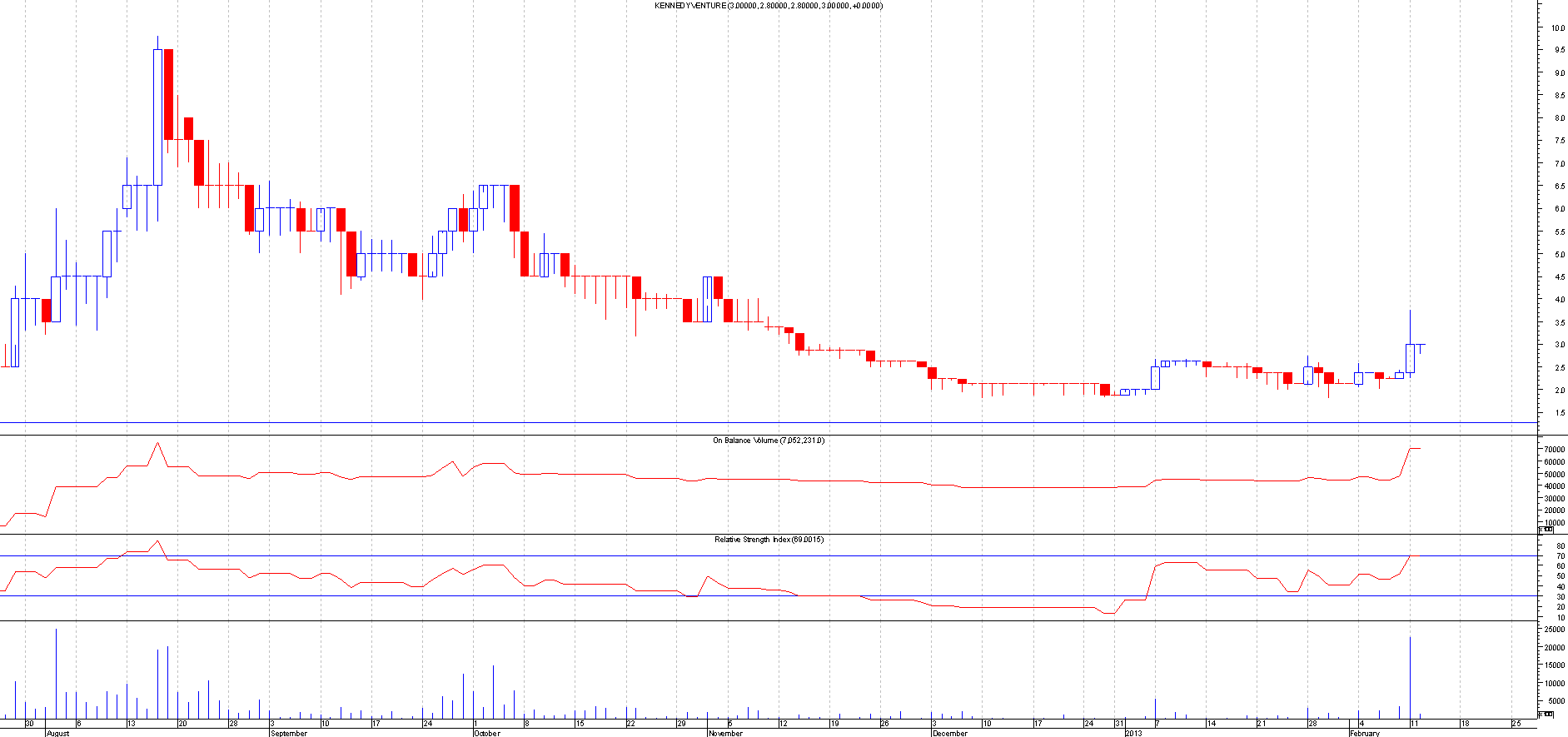Click the large February 11 volume bar

1410,676
